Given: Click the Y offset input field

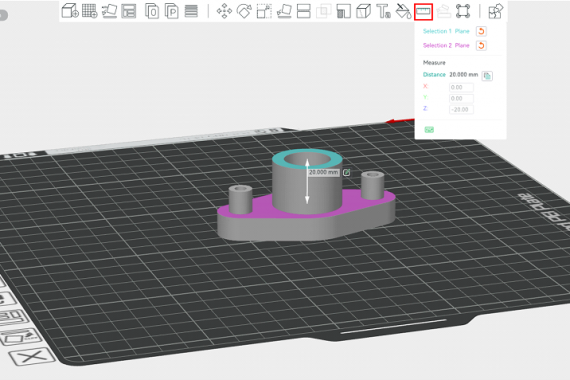Looking at the screenshot, I should [x=461, y=99].
